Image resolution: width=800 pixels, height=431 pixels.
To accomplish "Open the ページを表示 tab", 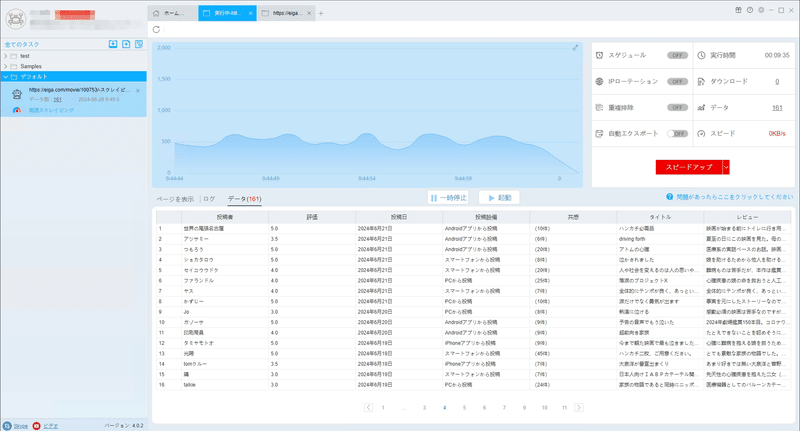I will pos(175,199).
